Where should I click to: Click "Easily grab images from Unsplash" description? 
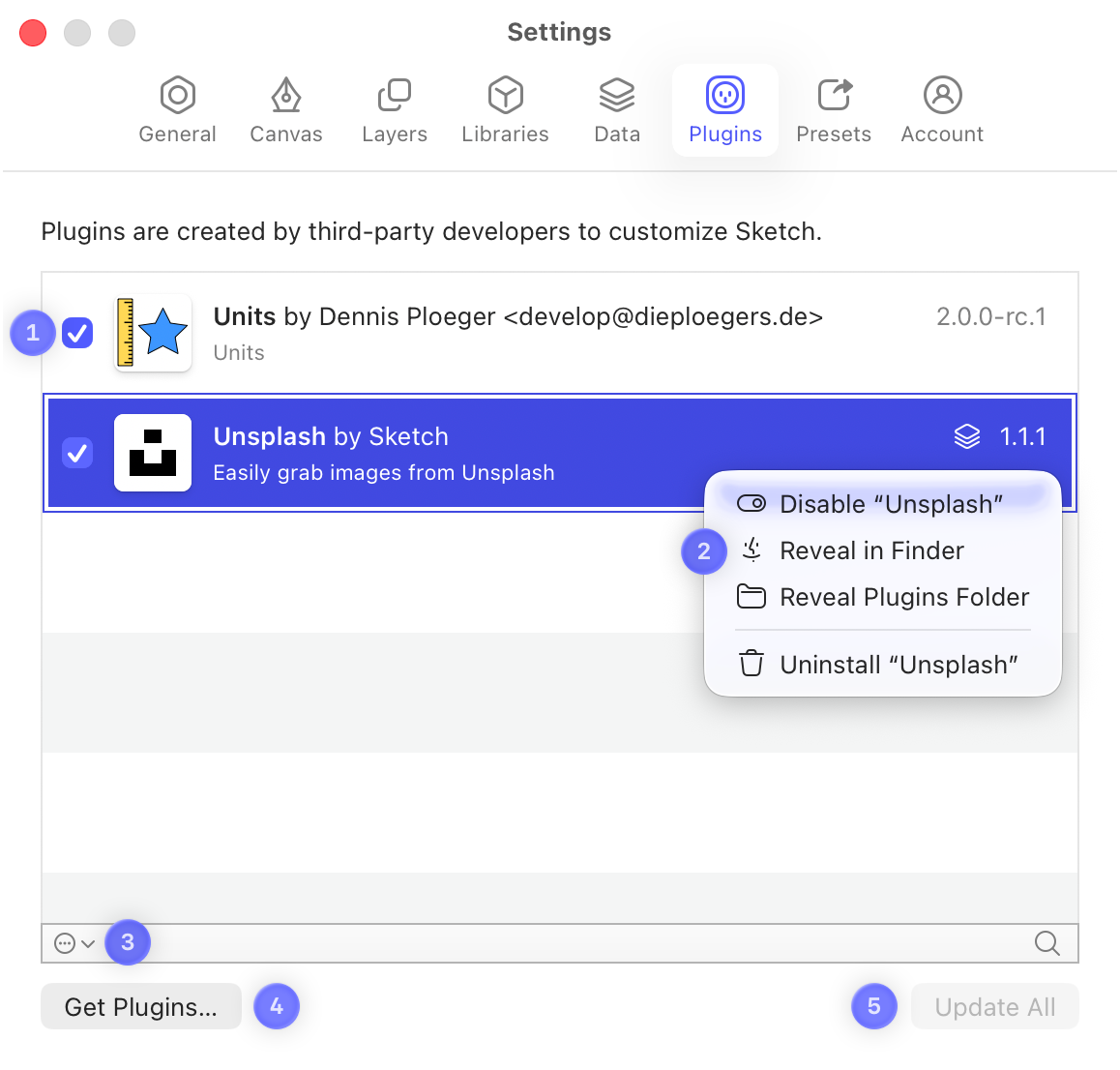(384, 473)
